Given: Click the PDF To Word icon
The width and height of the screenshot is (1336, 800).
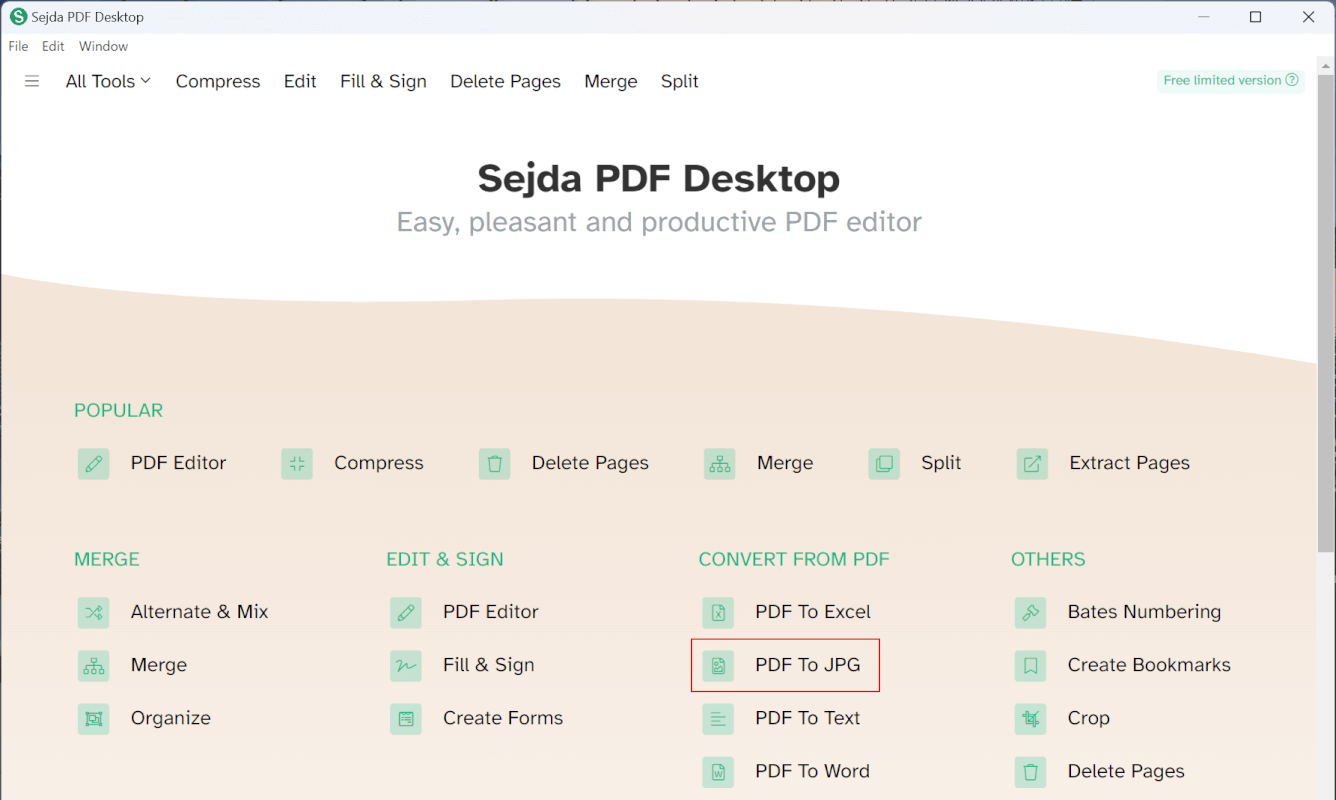Looking at the screenshot, I should 718,772.
